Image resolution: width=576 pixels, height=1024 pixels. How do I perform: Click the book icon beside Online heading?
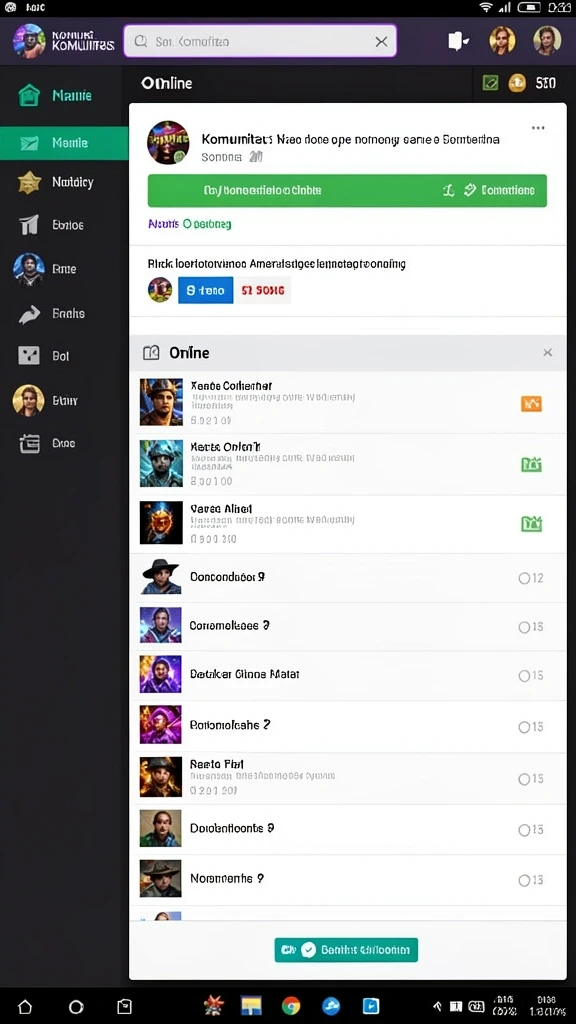(151, 353)
